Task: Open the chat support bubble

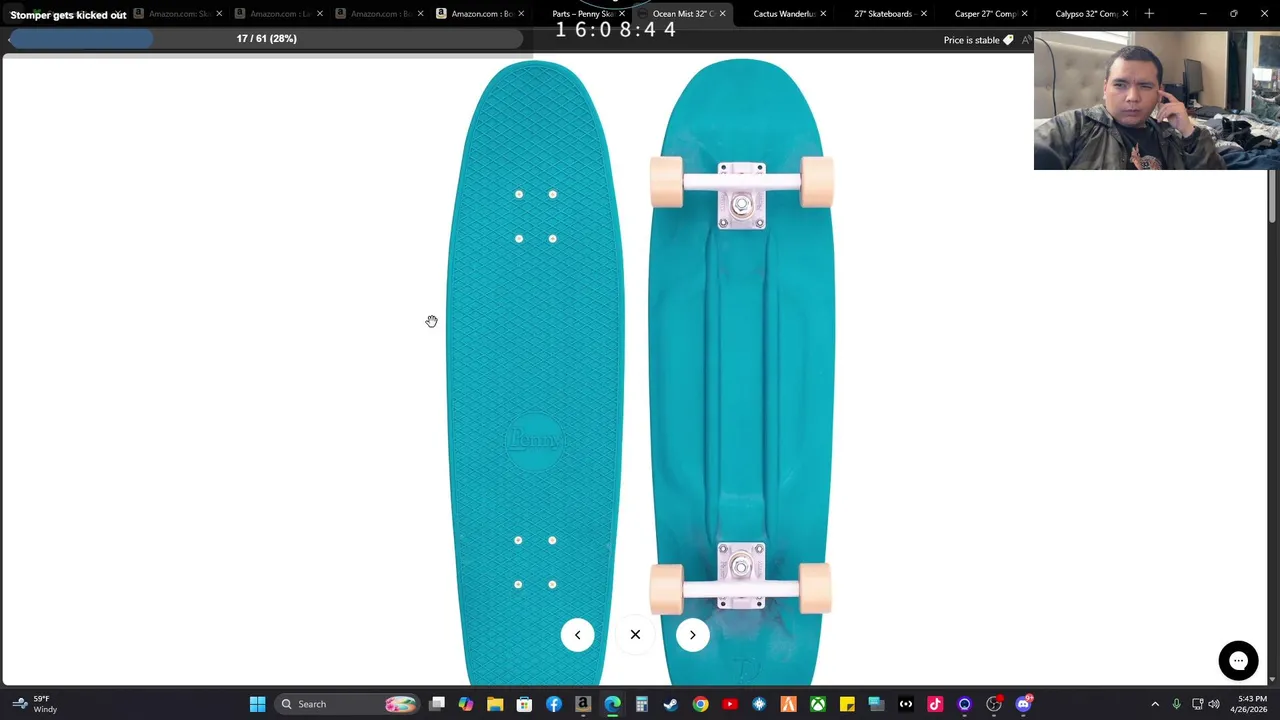Action: 1238,660
